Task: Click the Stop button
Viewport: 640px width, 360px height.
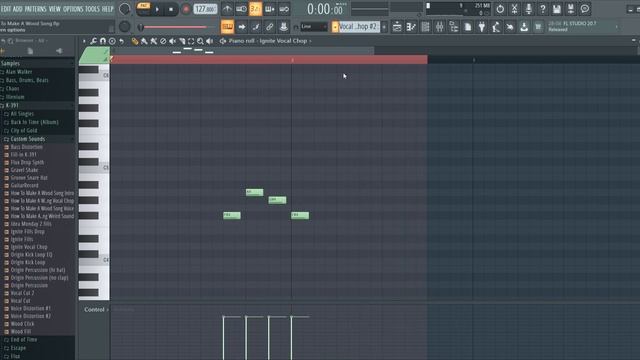Action: [171, 9]
